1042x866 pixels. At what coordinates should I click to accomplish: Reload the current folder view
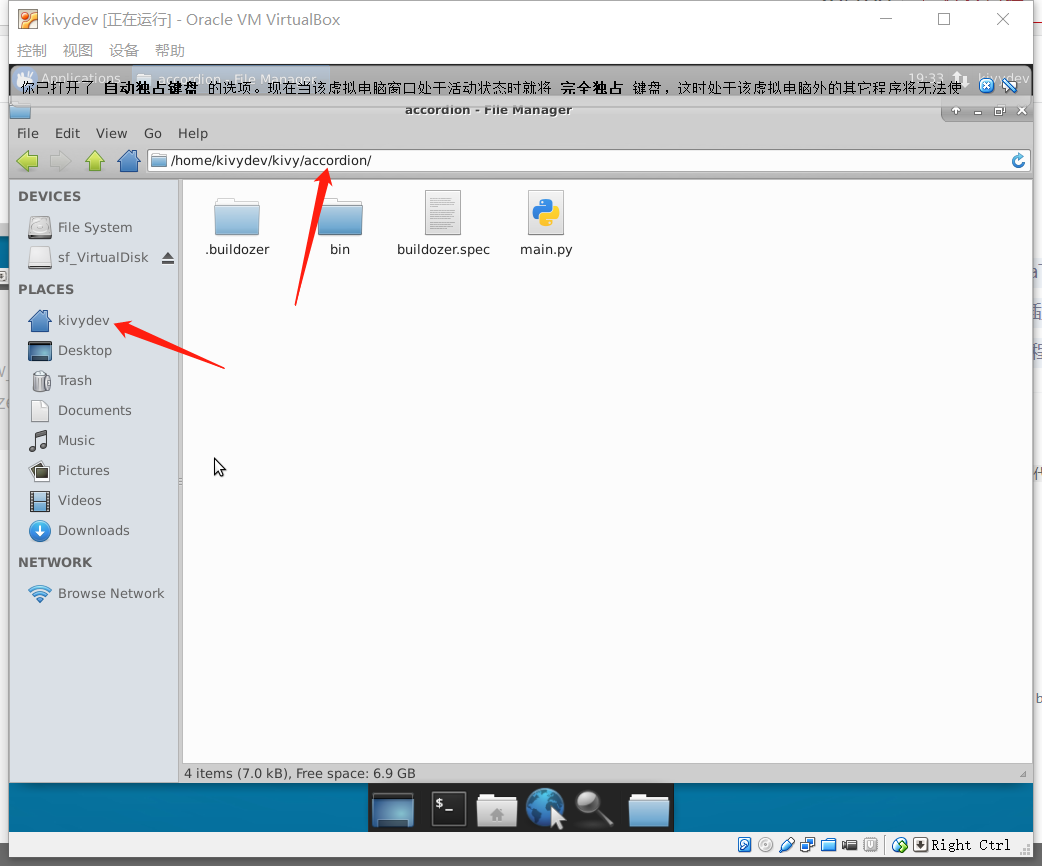click(x=1018, y=160)
